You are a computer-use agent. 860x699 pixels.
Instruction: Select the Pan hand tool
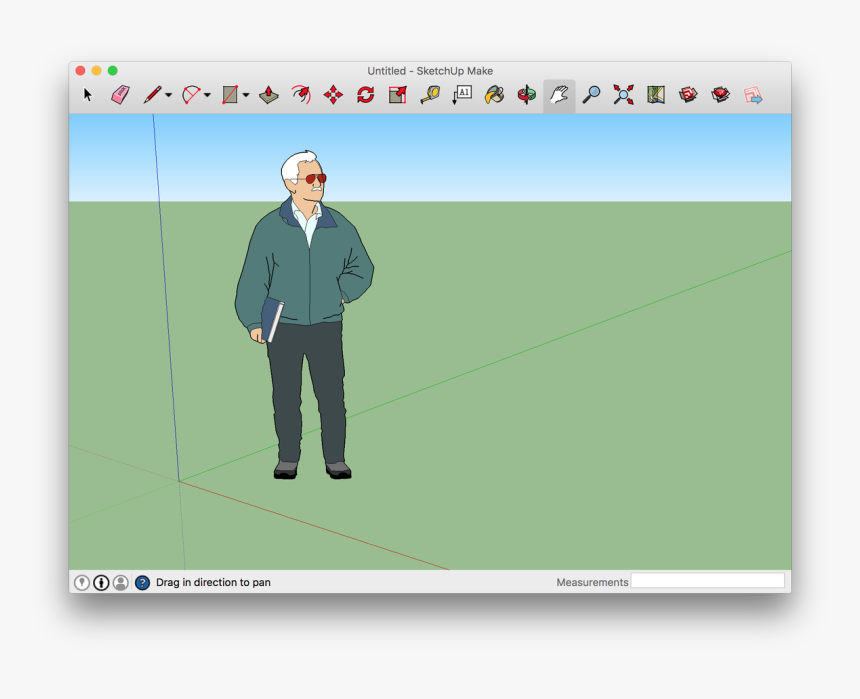(x=559, y=95)
